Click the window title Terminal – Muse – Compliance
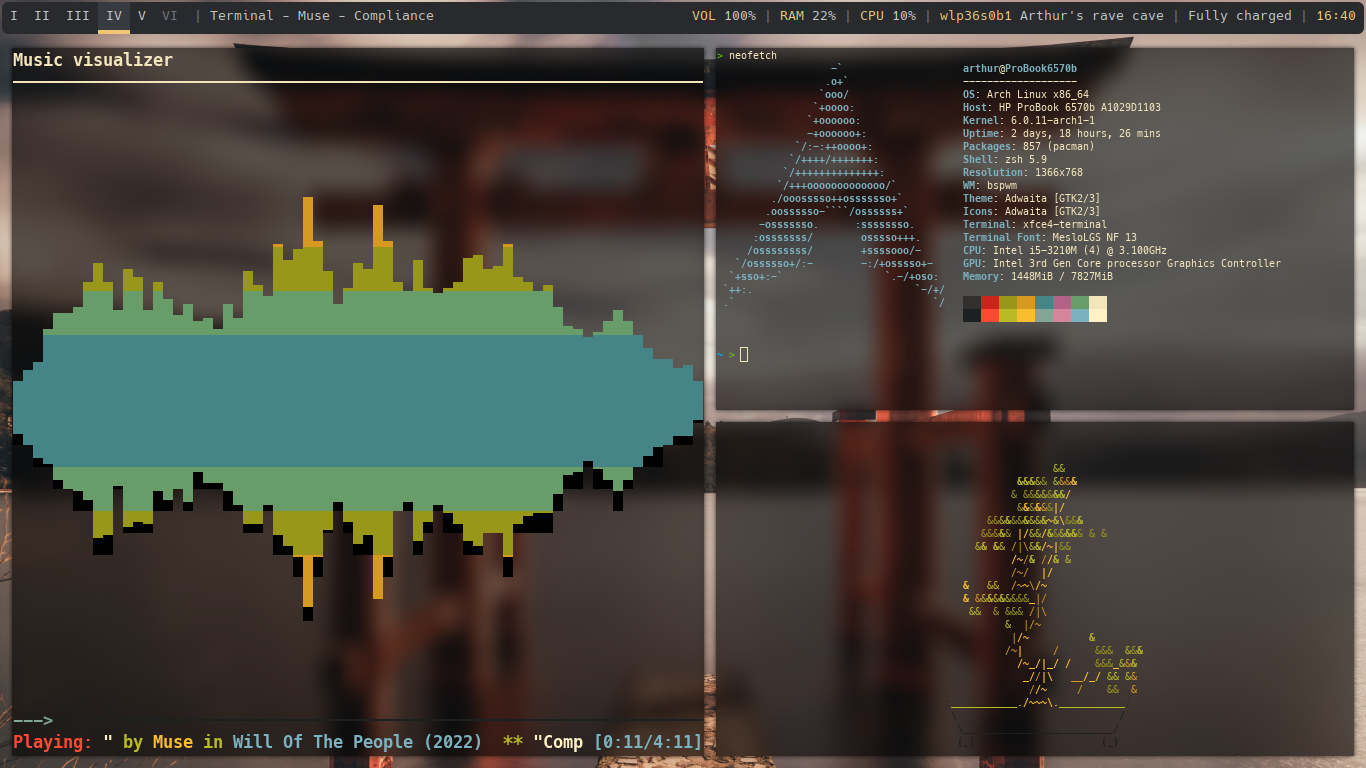1366x768 pixels. (x=322, y=16)
